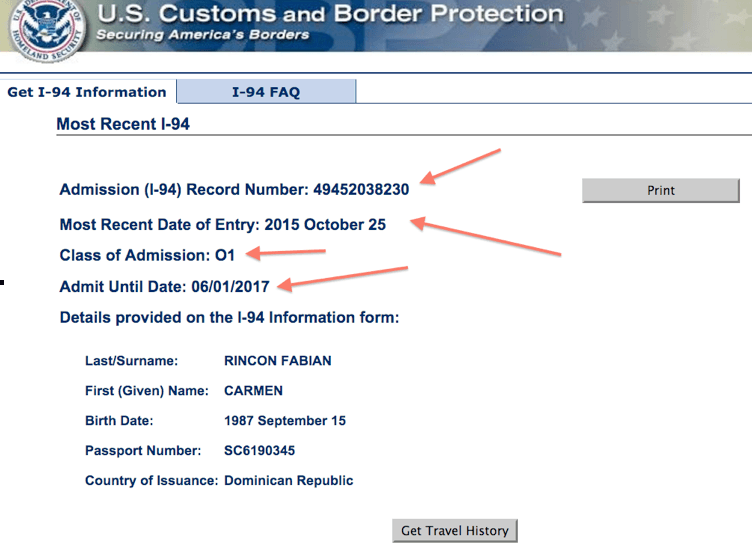Click the birth date 1987 September 15
Viewport: 752px width, 556px height.
[x=285, y=421]
